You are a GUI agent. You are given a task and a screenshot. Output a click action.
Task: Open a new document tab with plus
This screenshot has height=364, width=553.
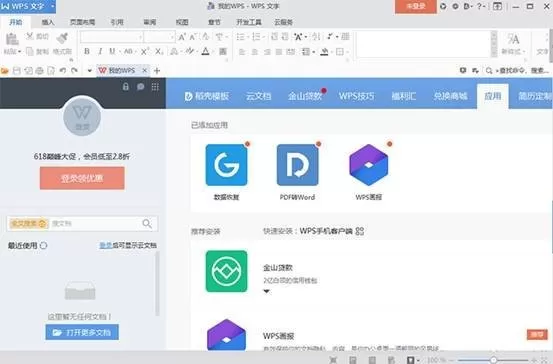[157, 71]
